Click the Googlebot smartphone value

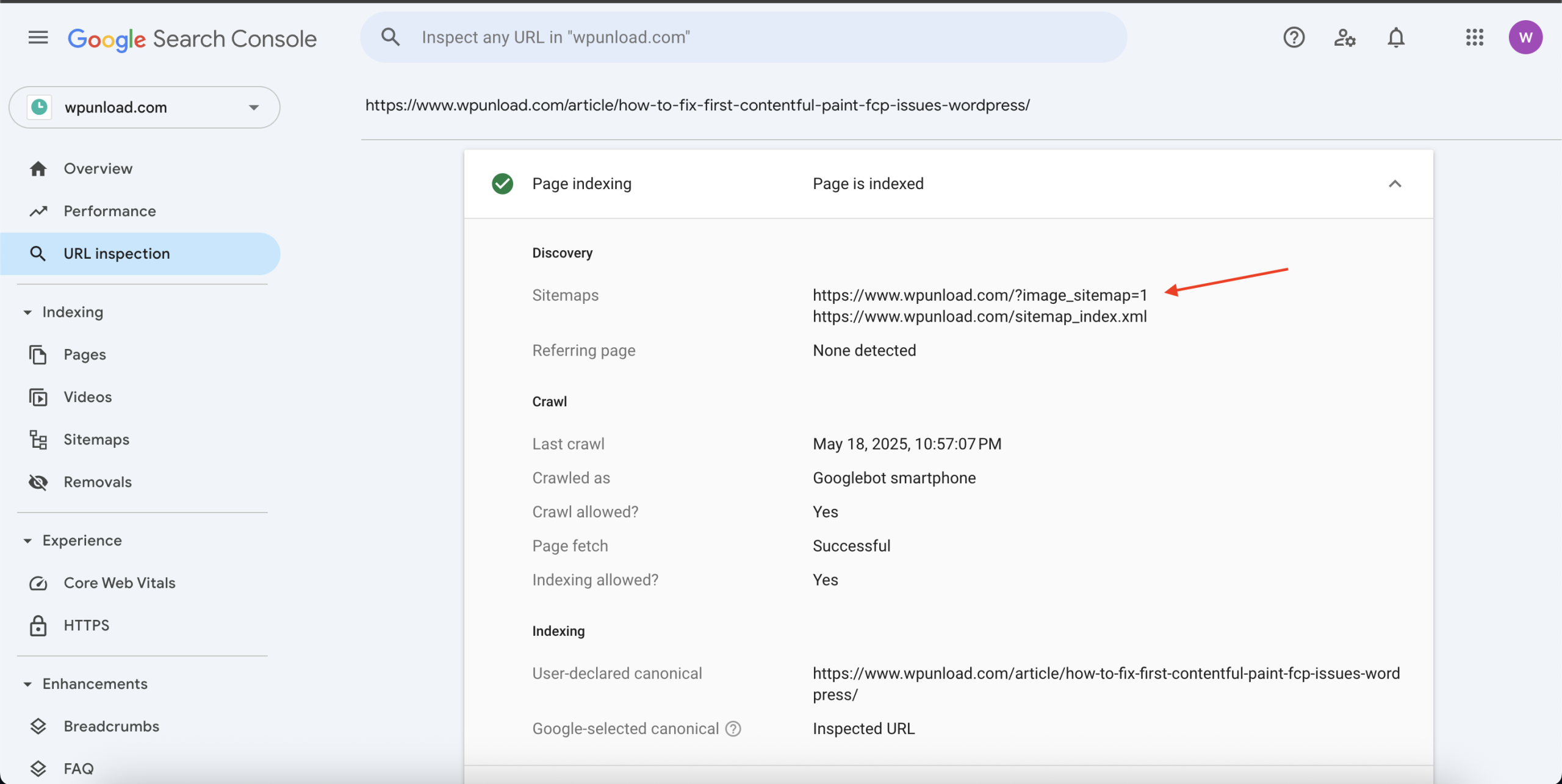894,478
